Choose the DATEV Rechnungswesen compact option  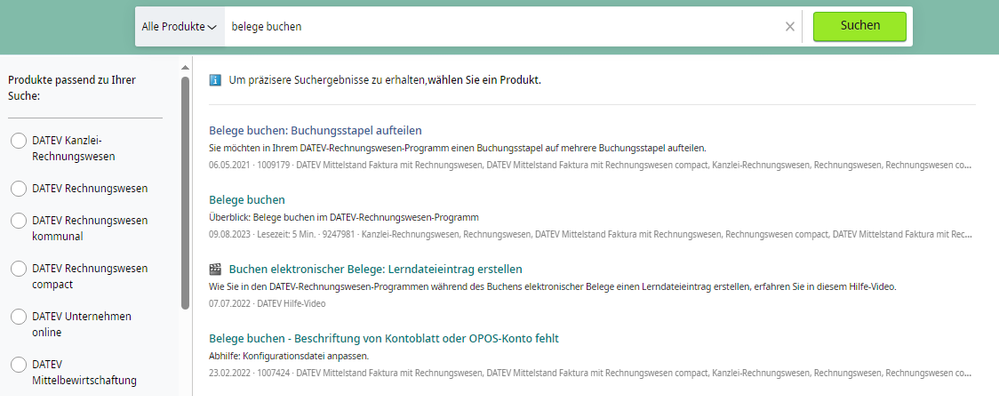18,269
